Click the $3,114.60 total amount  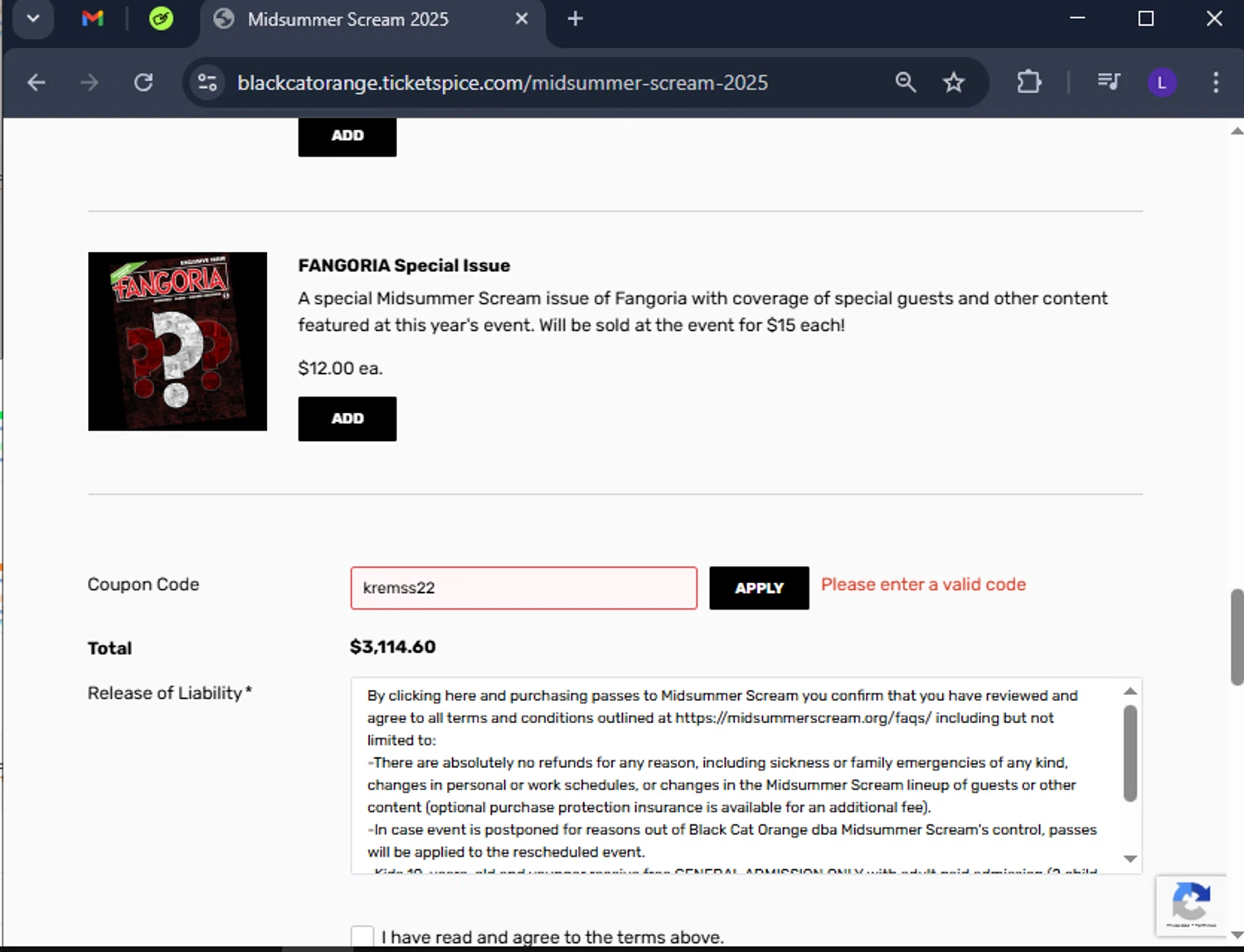(392, 647)
